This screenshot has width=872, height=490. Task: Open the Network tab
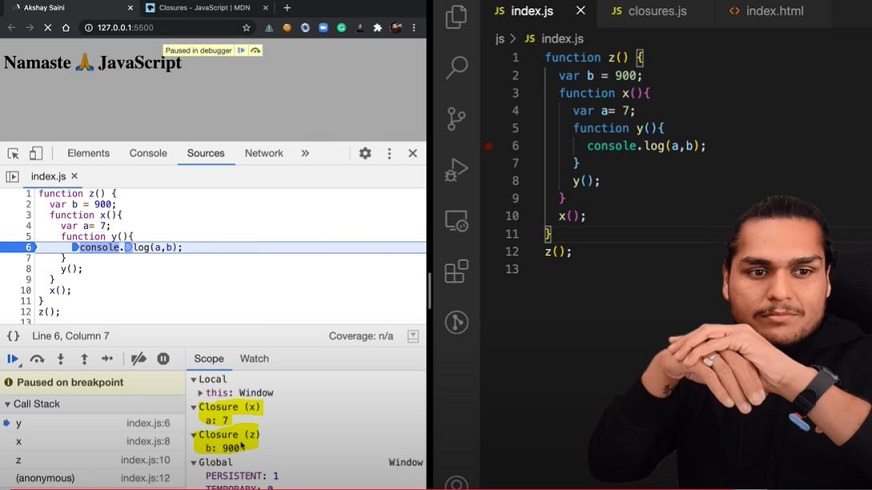click(264, 153)
